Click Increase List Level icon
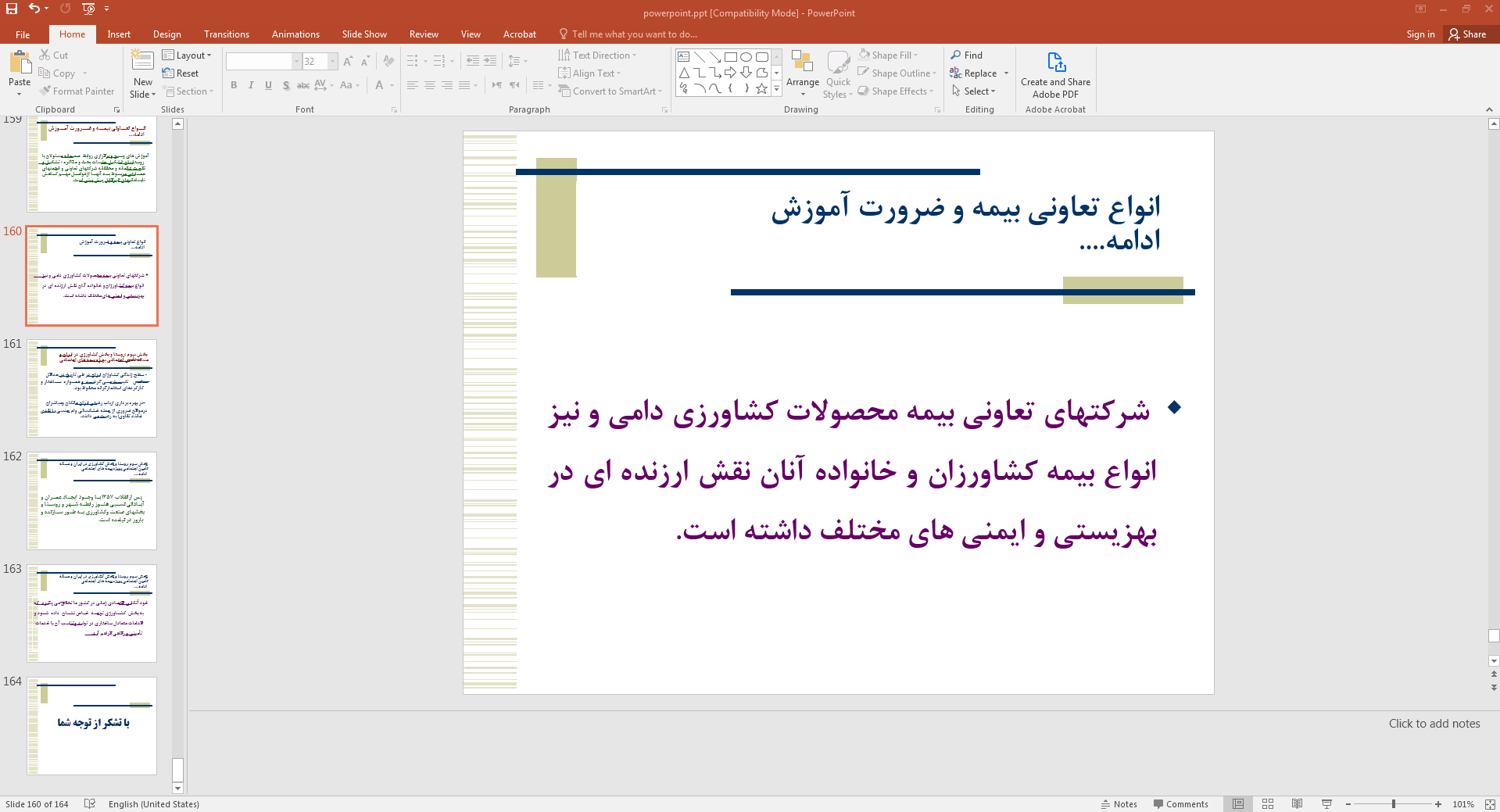Screen dimensions: 1500x812 point(490,61)
